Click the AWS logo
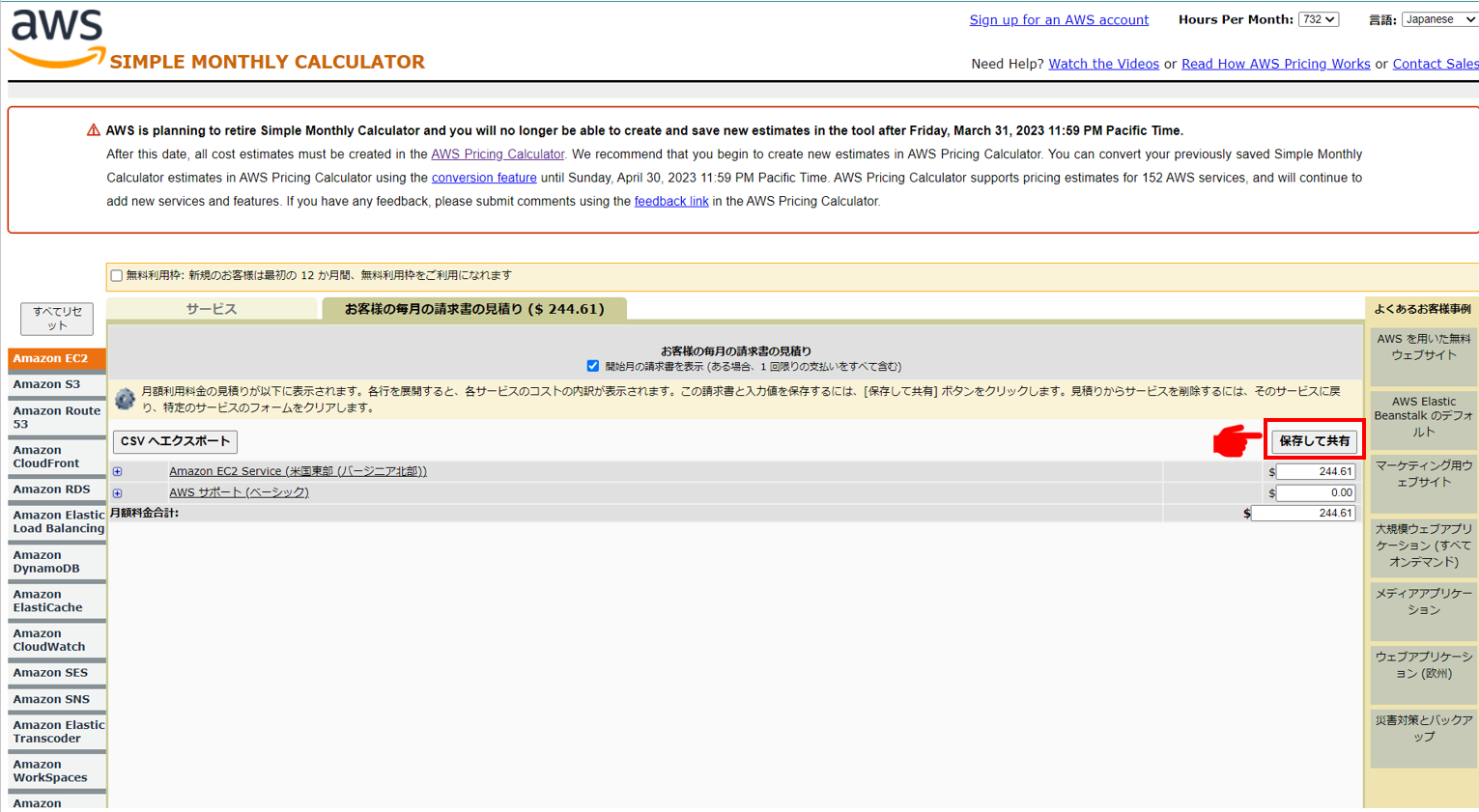The image size is (1479, 812). (x=56, y=39)
